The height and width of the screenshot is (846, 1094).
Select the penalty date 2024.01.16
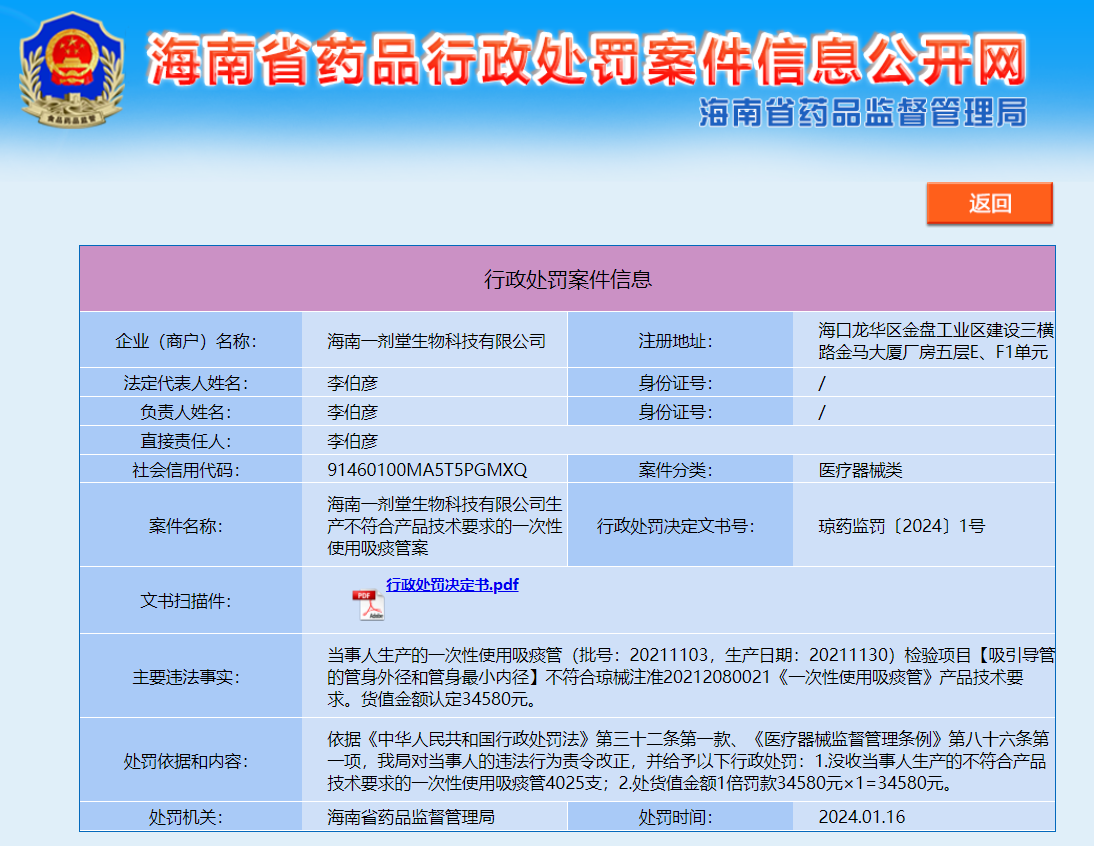pos(862,817)
